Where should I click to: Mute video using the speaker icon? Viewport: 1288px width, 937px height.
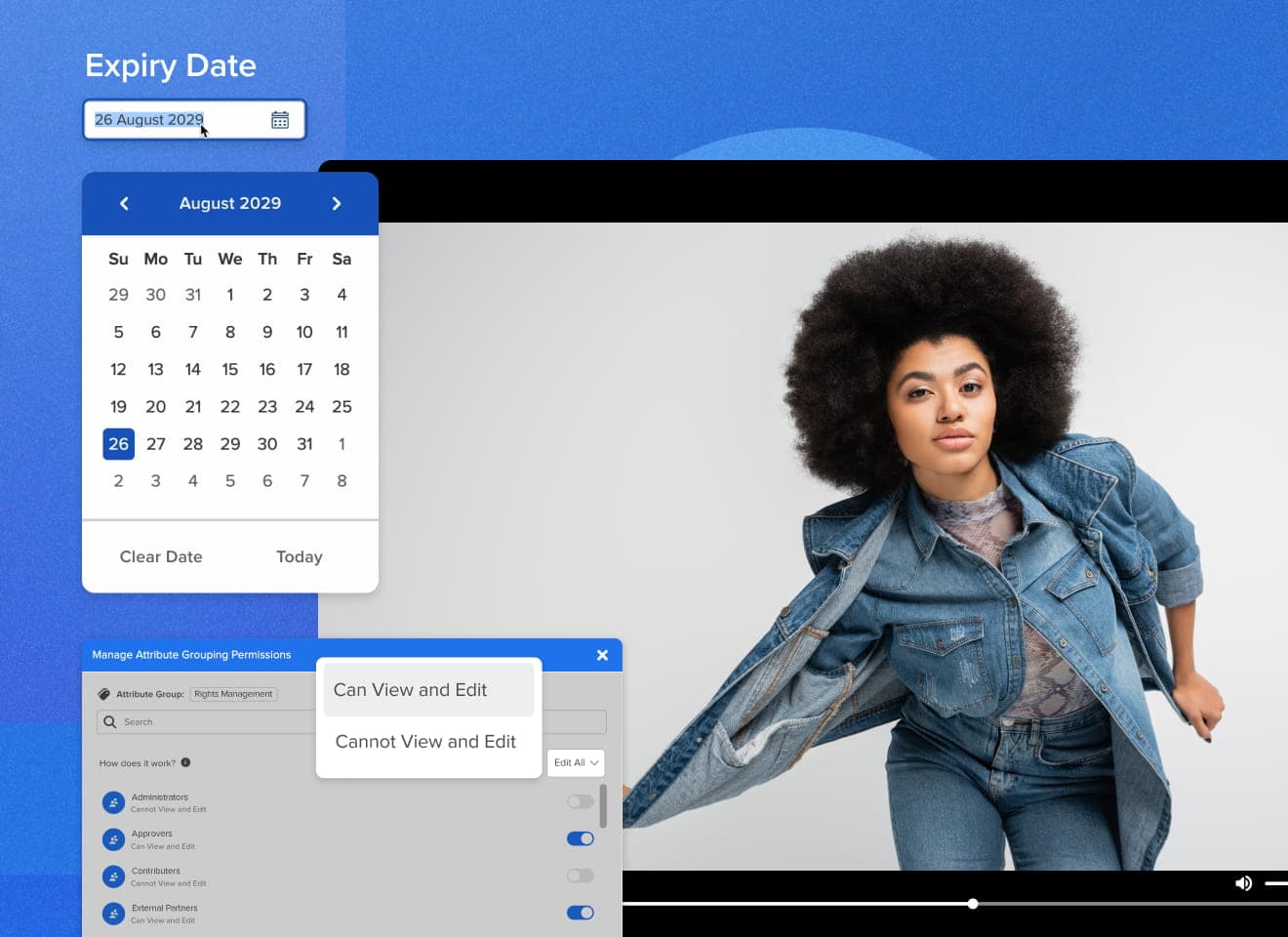pos(1243,883)
